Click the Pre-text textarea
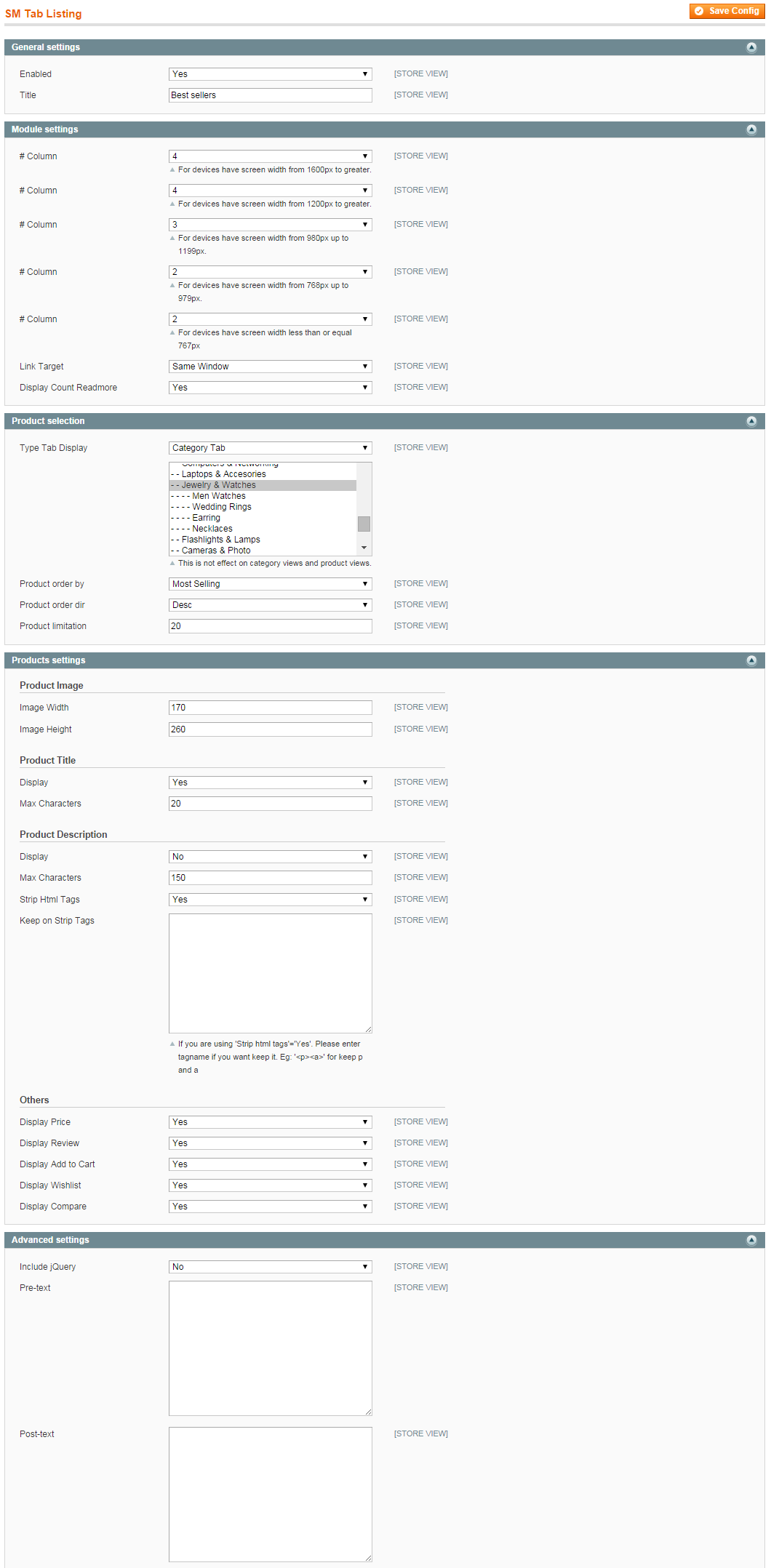This screenshot has width=771, height=1568. 271,1348
